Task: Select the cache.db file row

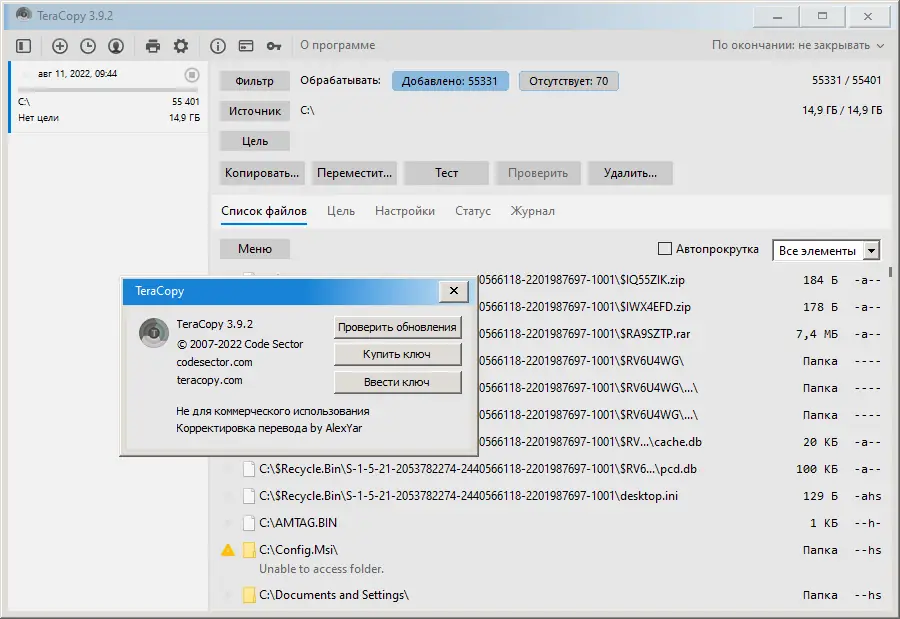Action: coord(680,442)
